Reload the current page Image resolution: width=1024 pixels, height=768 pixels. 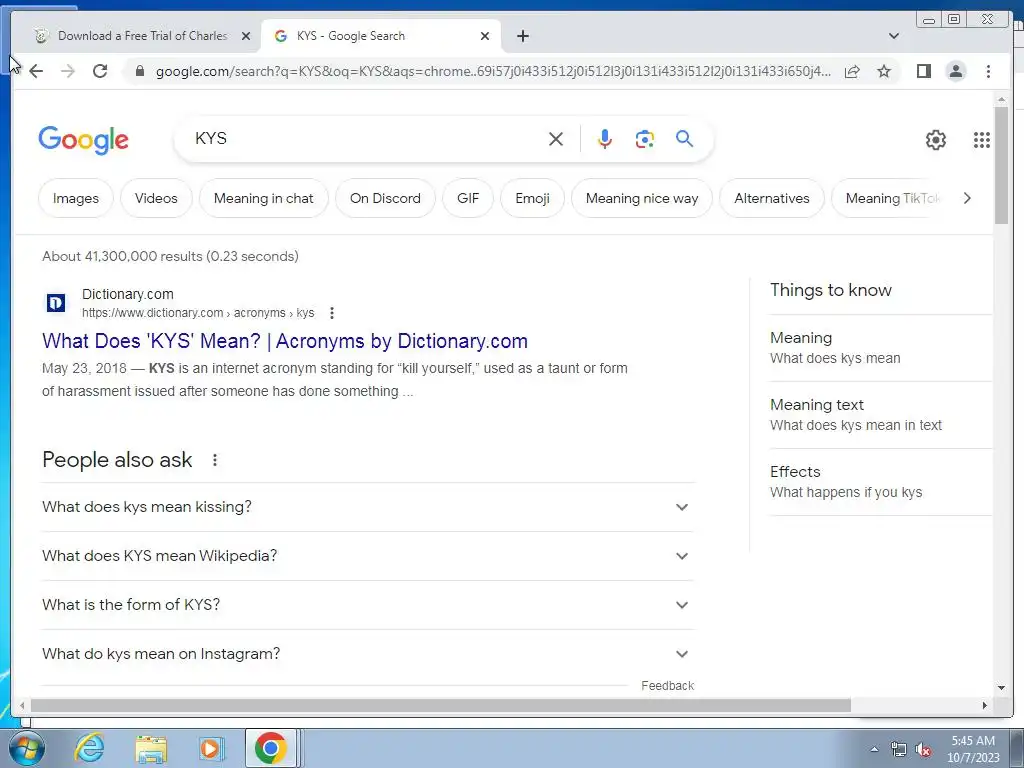pyautogui.click(x=100, y=71)
